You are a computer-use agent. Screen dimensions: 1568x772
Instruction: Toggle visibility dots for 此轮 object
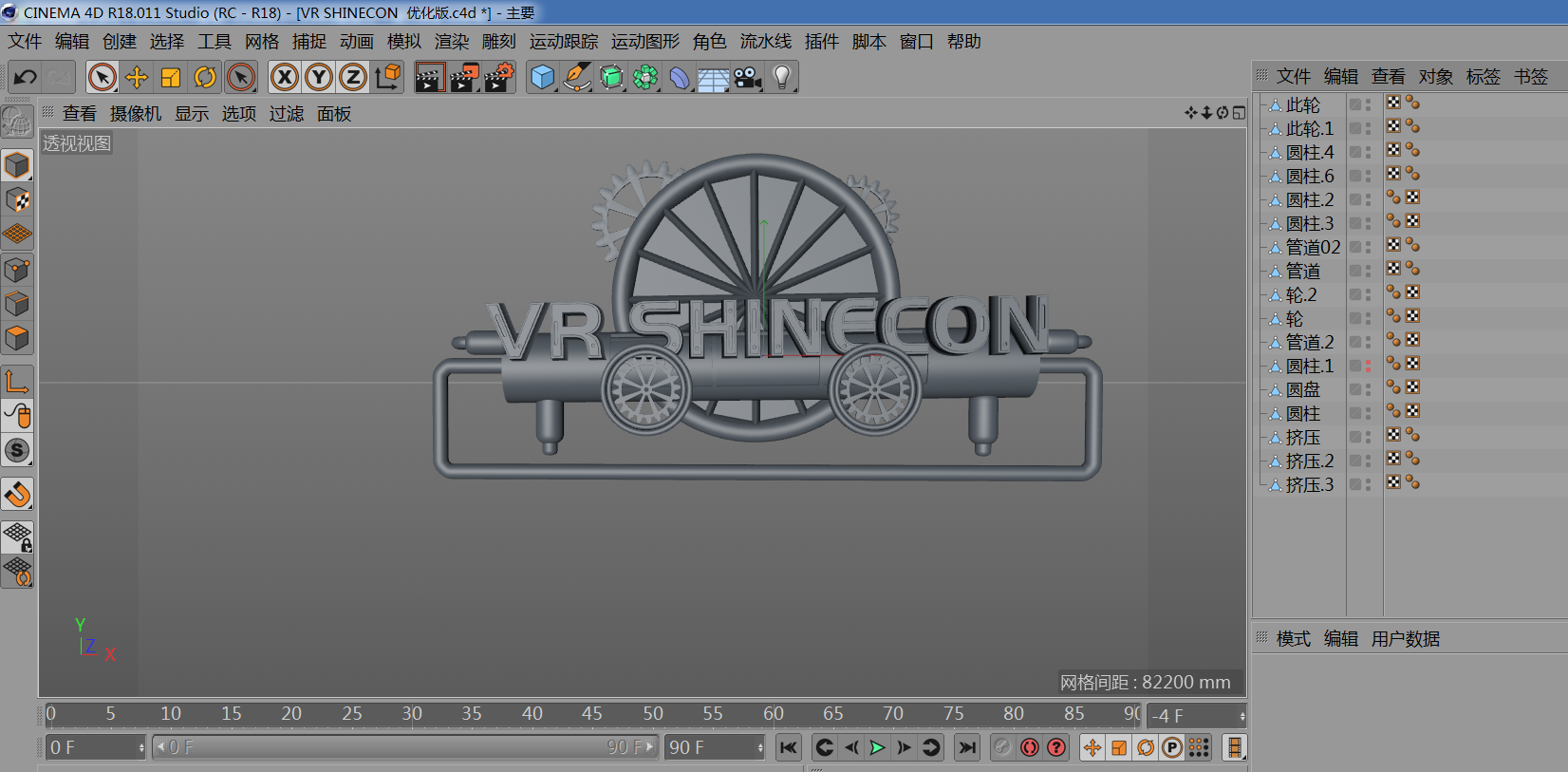(x=1368, y=104)
